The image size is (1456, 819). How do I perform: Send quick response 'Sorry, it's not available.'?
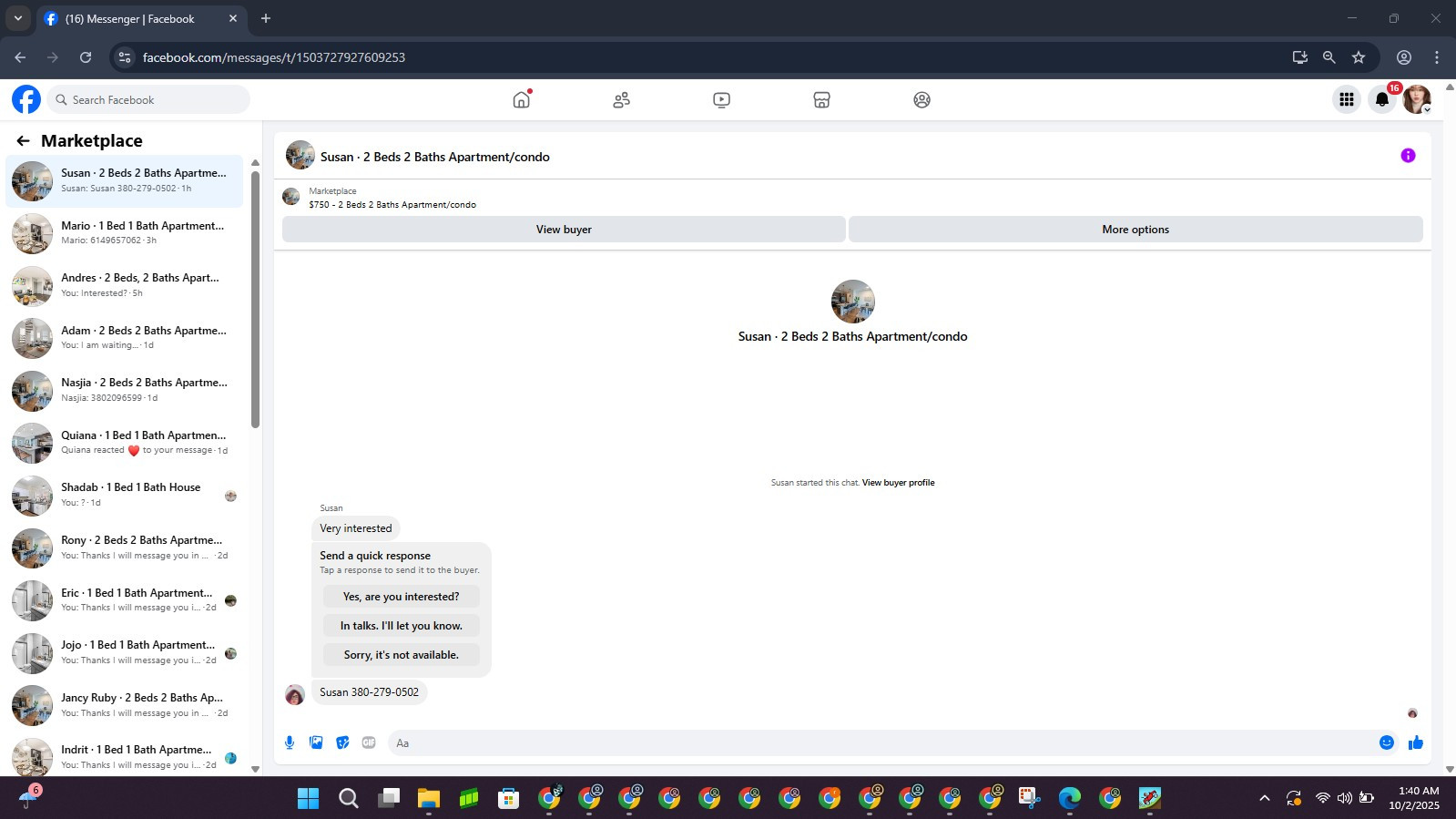coord(401,655)
